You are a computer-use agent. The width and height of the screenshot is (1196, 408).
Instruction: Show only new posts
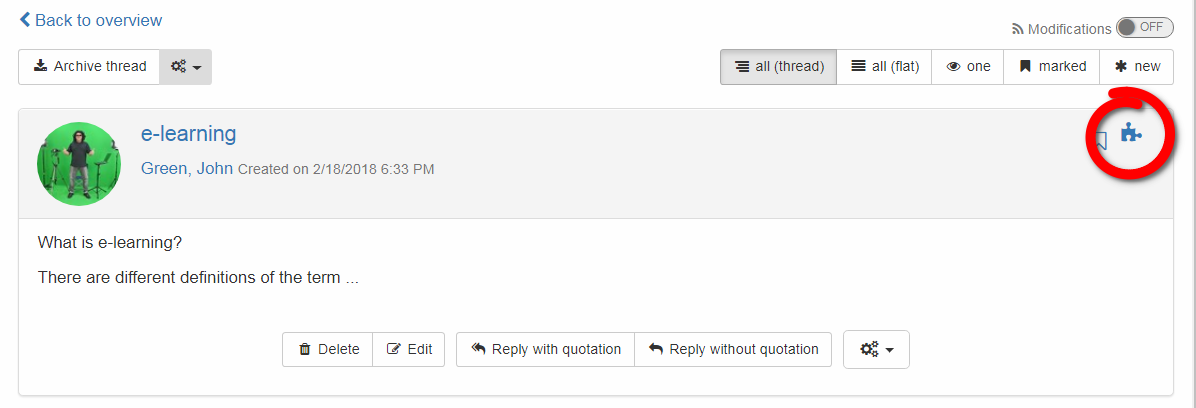pyautogui.click(x=1137, y=67)
